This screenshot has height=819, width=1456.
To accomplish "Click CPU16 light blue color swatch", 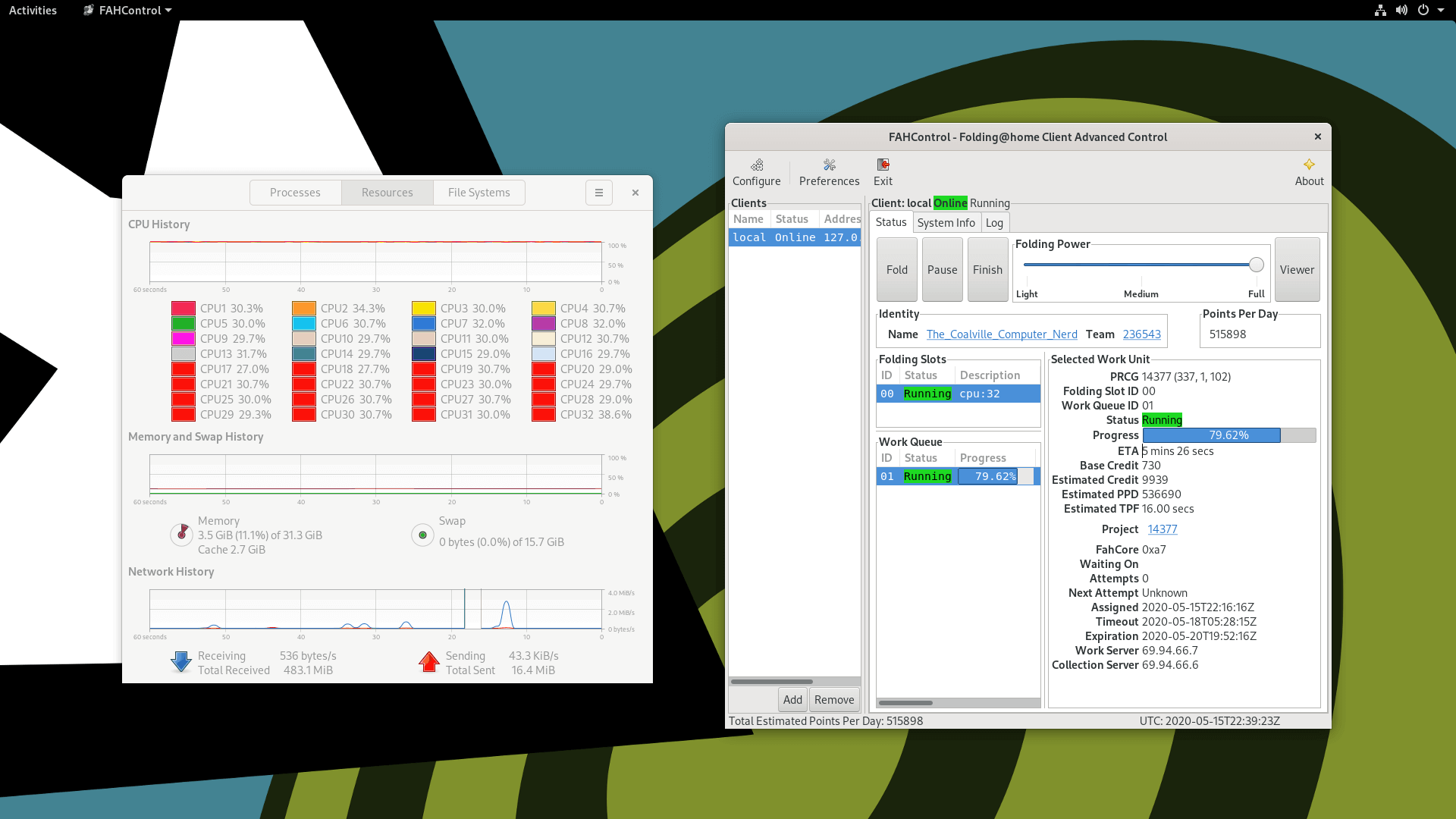I will coord(544,354).
